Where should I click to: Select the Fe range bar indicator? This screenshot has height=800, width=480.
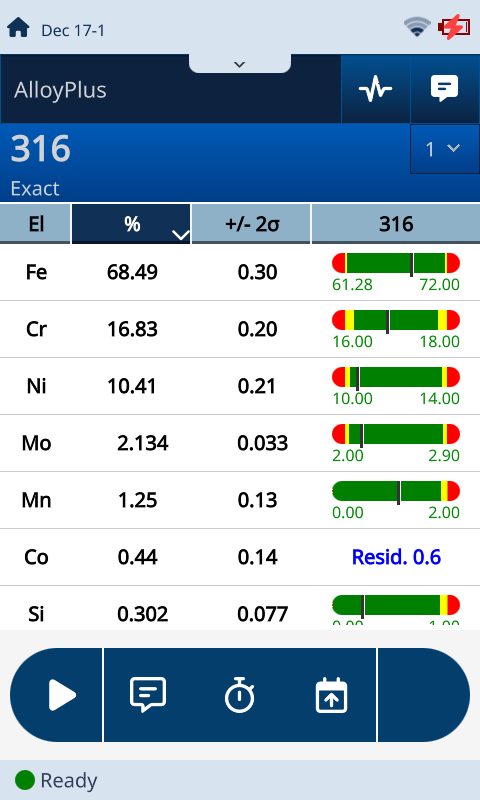(x=396, y=264)
